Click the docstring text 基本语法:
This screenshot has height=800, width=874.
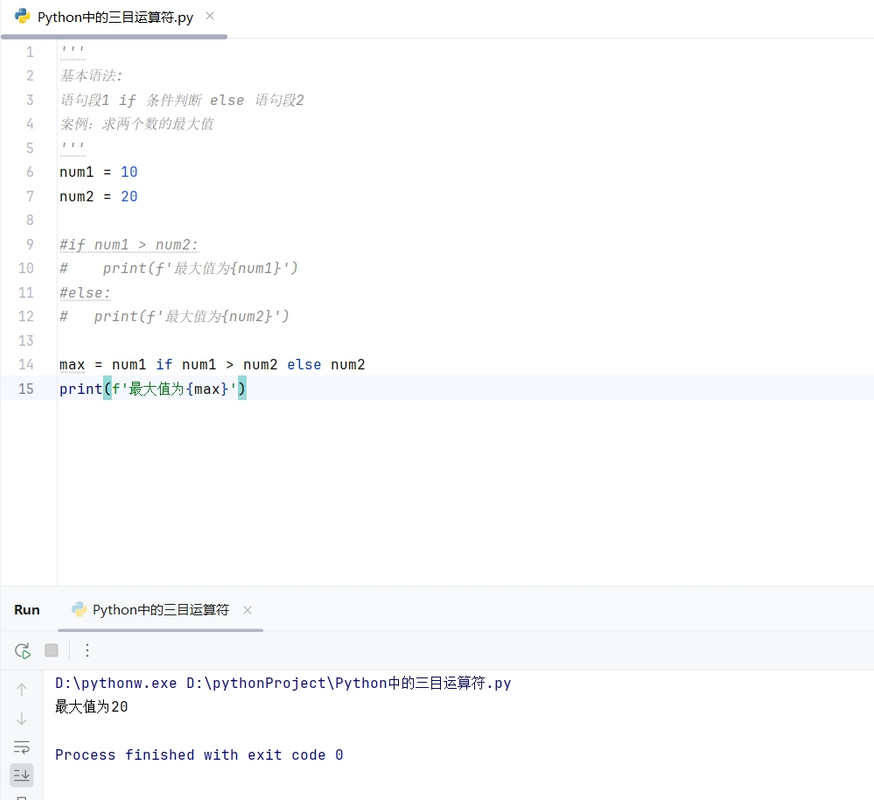(x=91, y=75)
